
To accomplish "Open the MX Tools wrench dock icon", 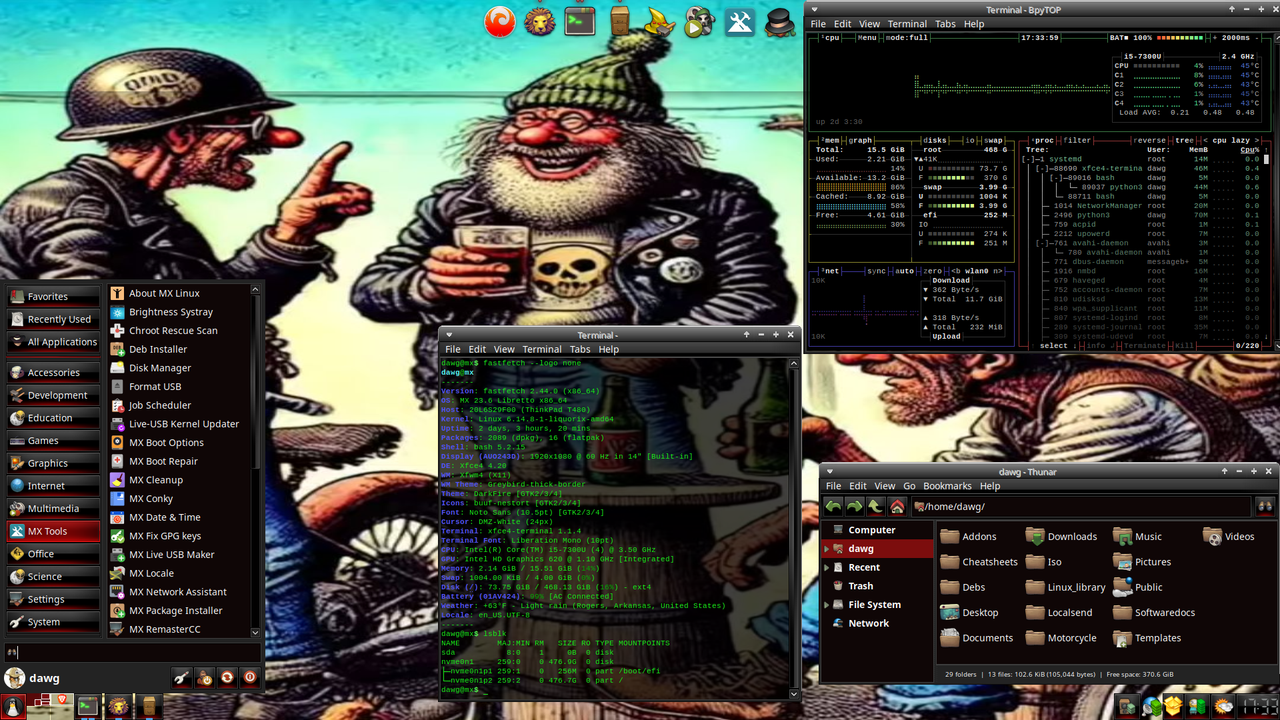I will (740, 21).
